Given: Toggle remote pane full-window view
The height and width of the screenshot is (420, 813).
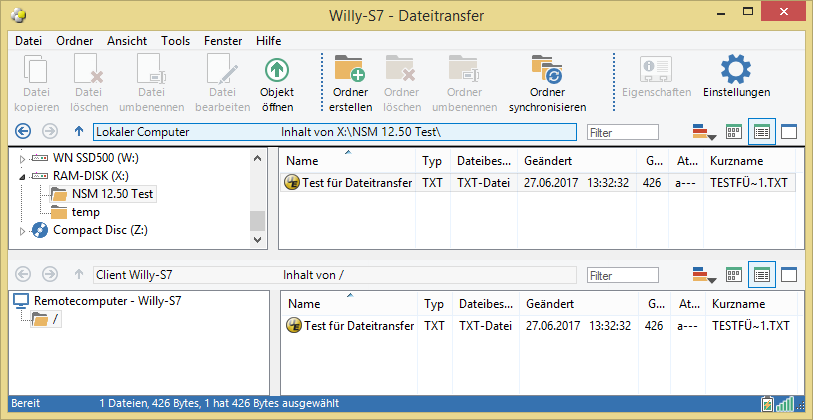Looking at the screenshot, I should click(789, 274).
